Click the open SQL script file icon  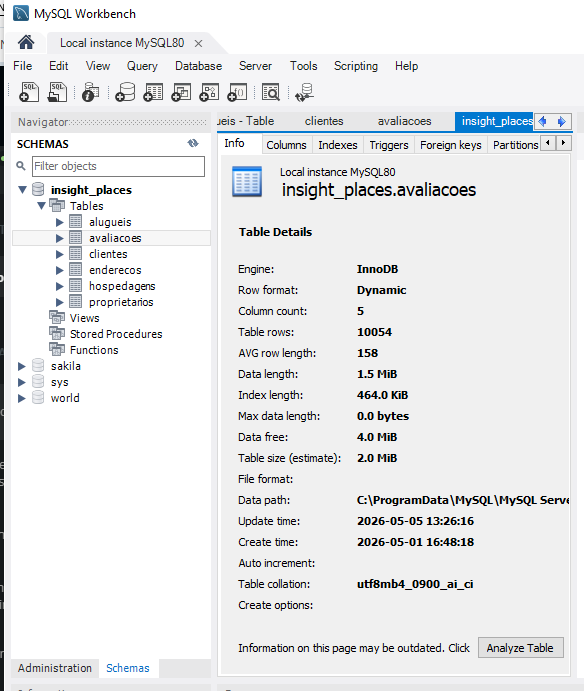click(57, 92)
